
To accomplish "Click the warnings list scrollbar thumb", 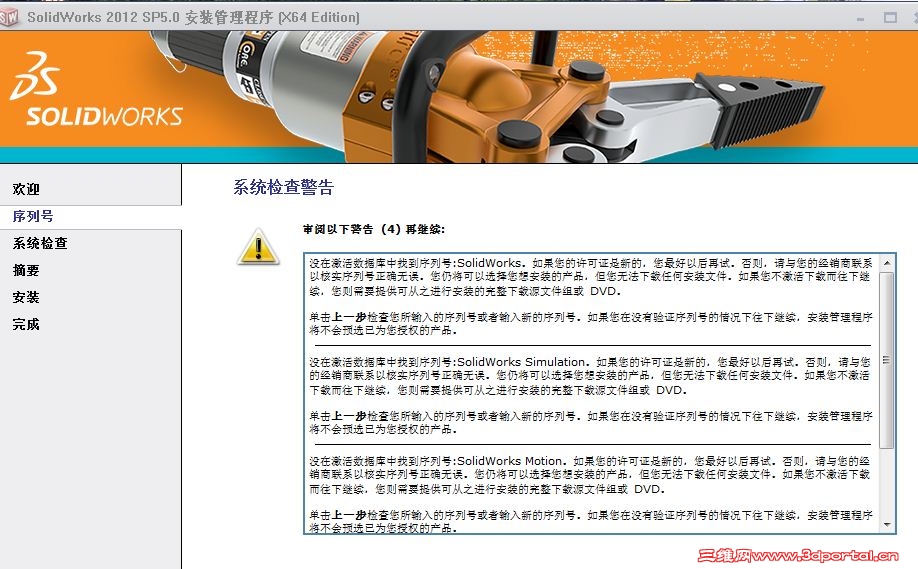I will (888, 359).
